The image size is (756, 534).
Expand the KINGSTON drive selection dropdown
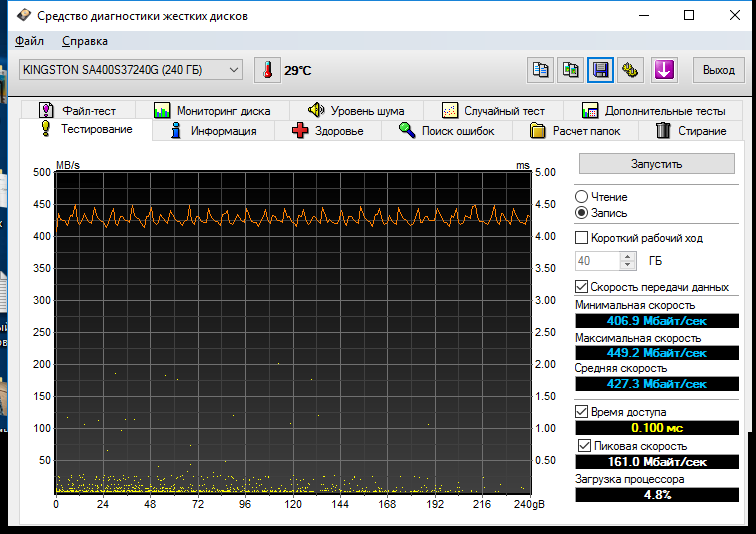pos(234,70)
